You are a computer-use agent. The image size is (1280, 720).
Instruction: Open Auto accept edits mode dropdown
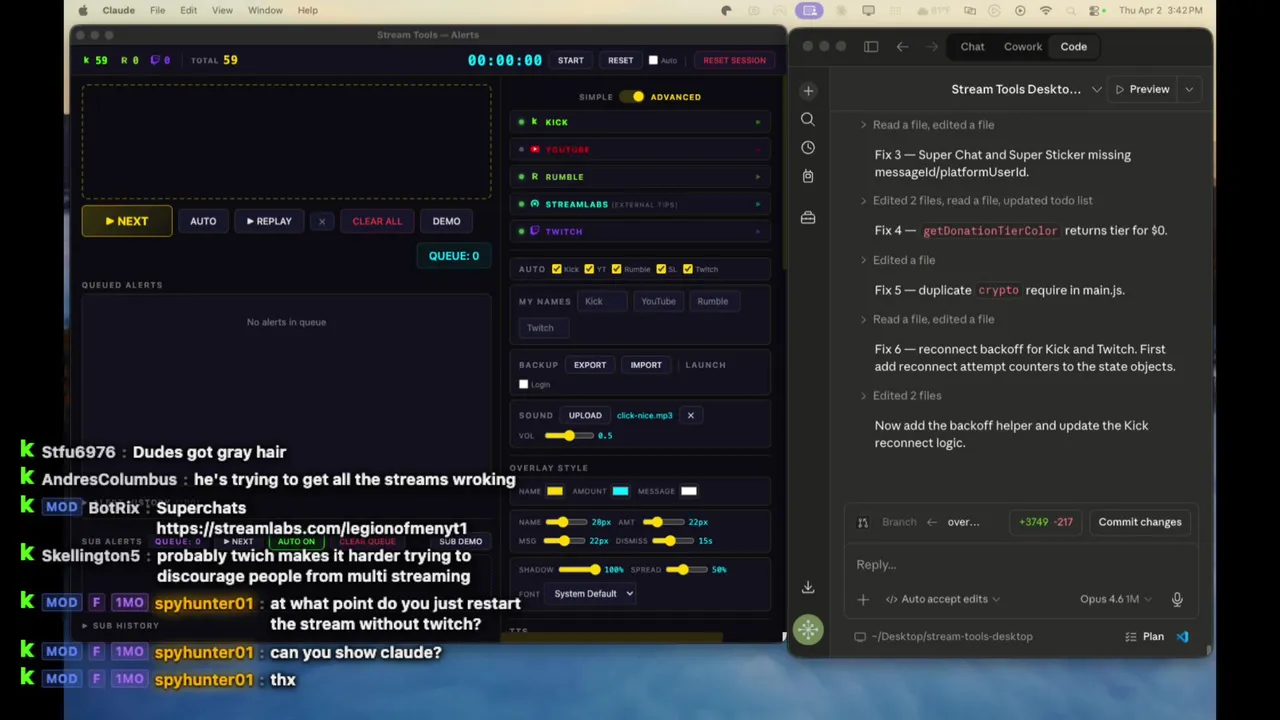click(x=944, y=599)
